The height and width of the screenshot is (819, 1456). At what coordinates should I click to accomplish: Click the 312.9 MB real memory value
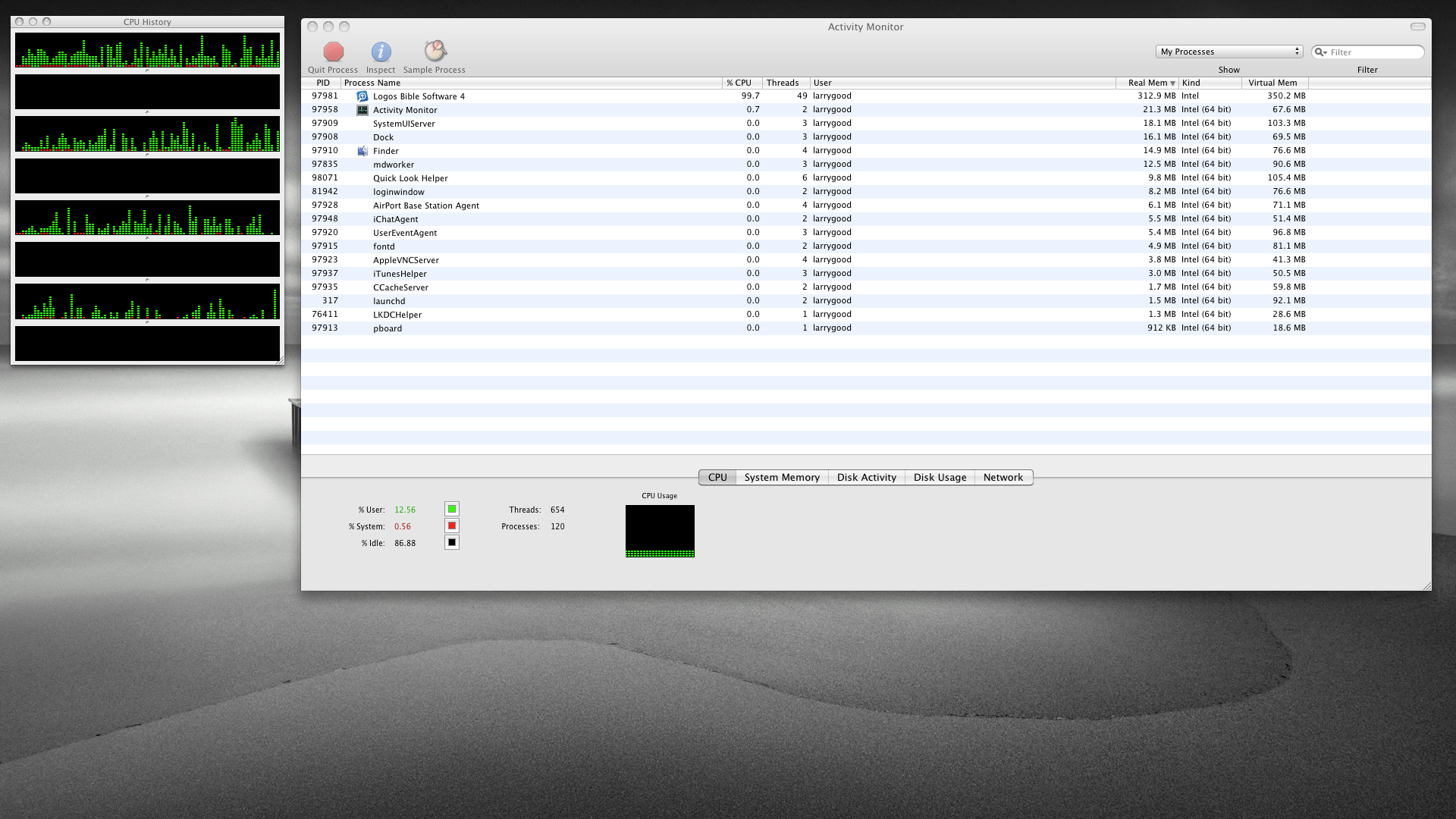(x=1156, y=96)
